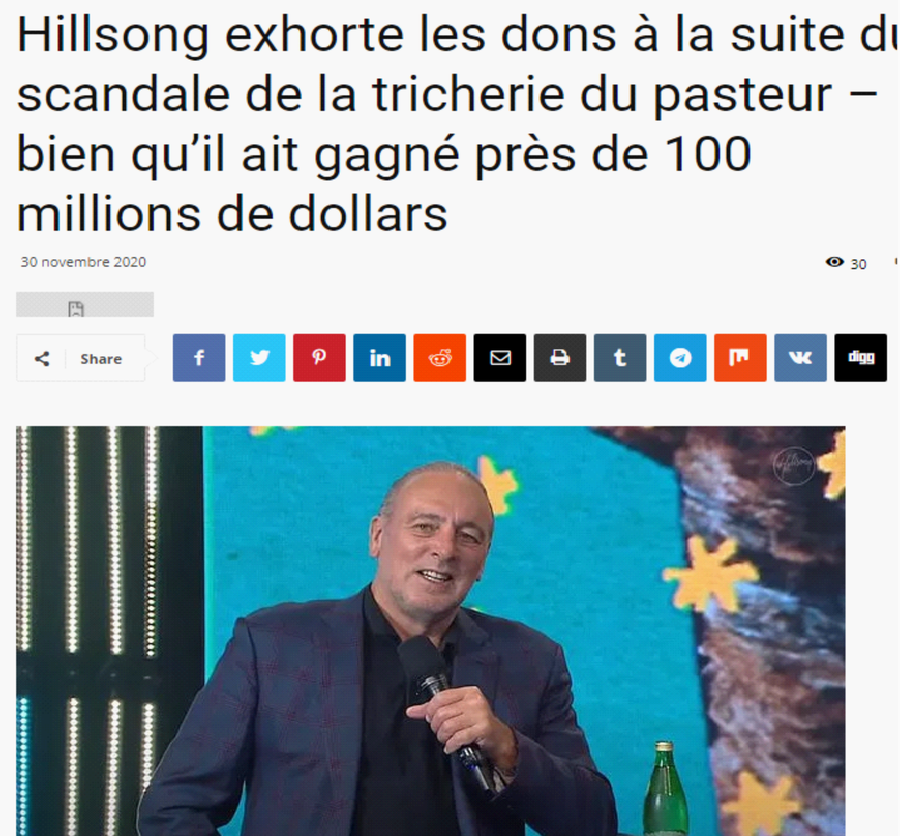The height and width of the screenshot is (836, 900).
Task: Share article on Mix
Action: coord(740,358)
